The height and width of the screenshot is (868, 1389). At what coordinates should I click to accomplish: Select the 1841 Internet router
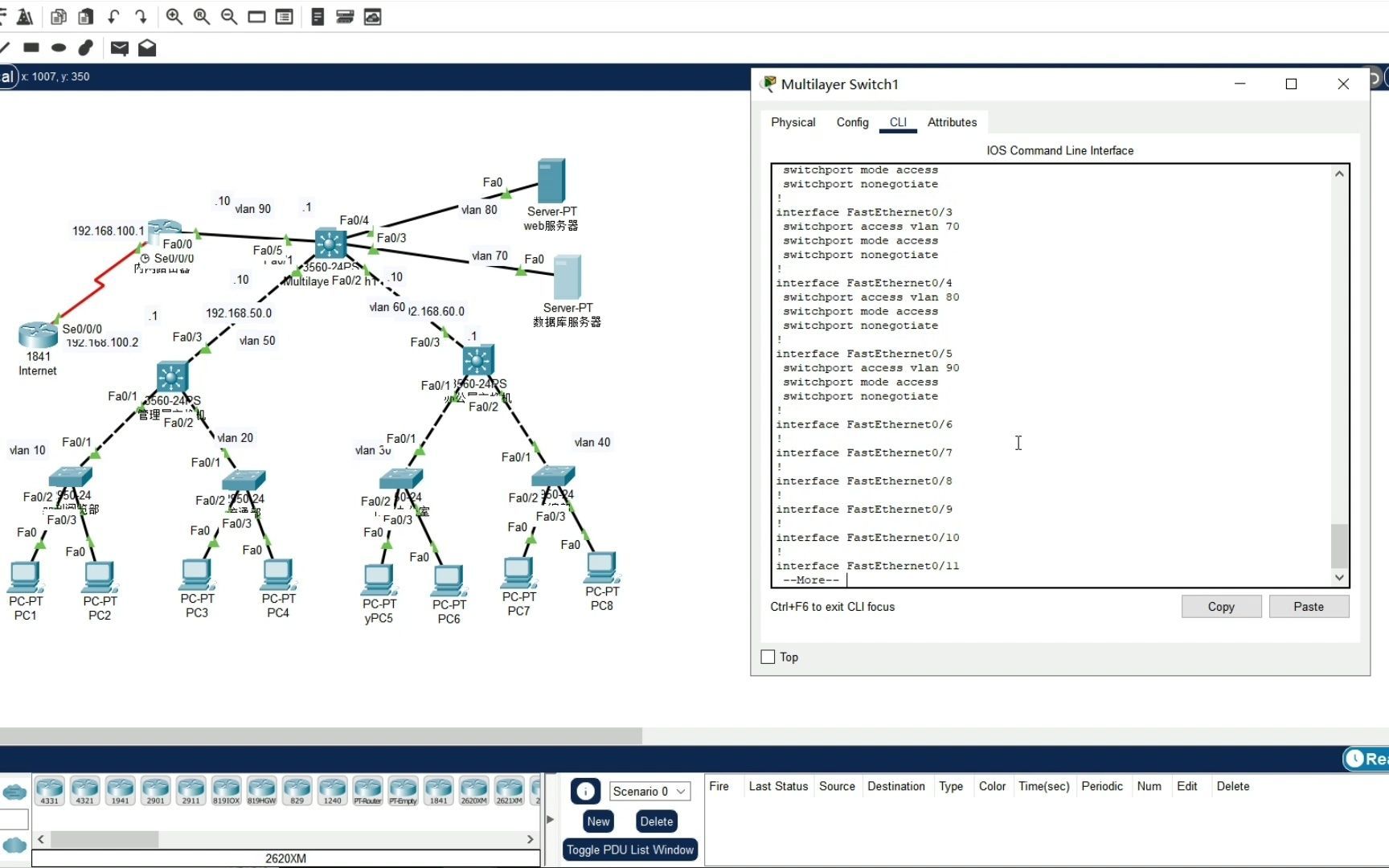click(38, 336)
